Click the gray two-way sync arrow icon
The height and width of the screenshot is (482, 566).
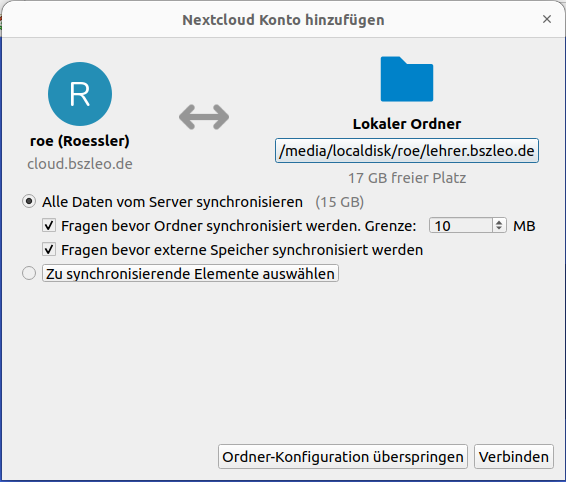(x=204, y=117)
